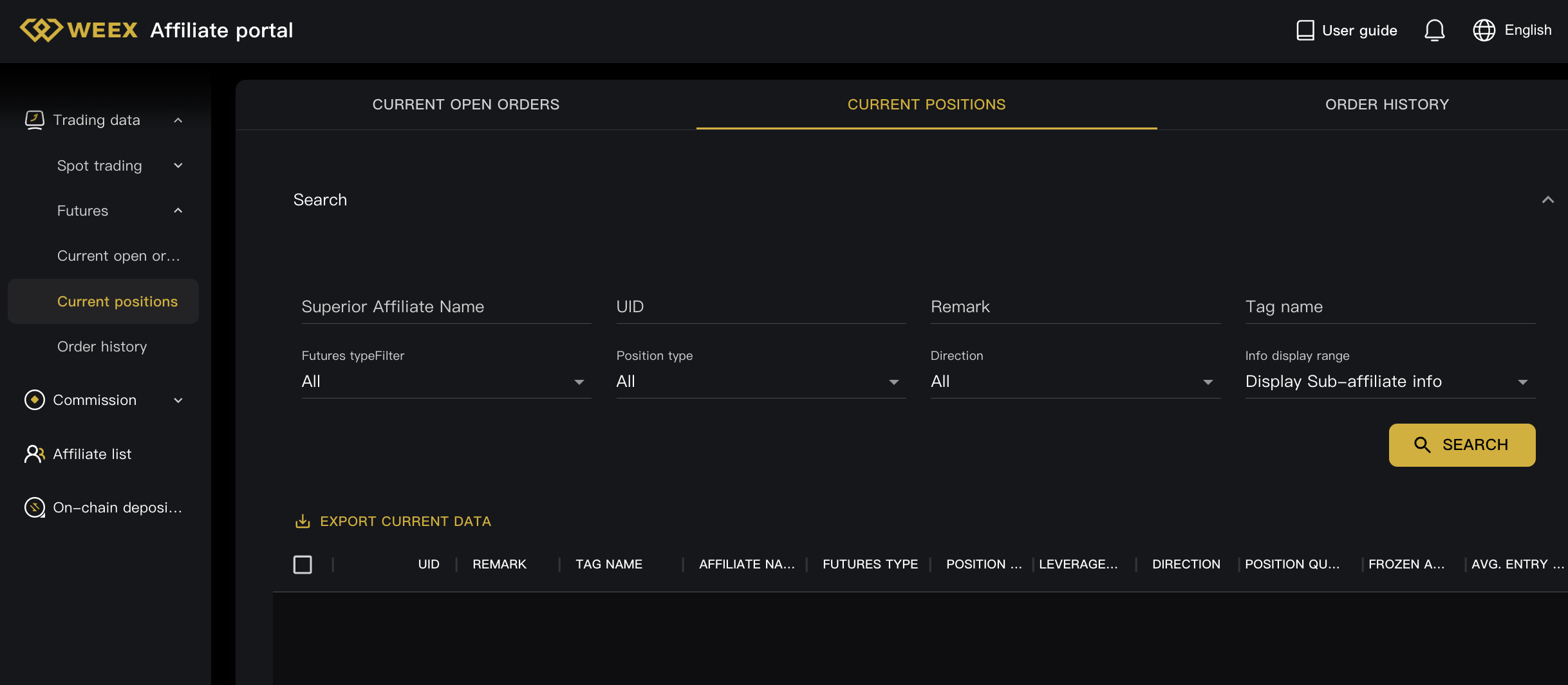Switch to the Order History tab

coord(1386,104)
